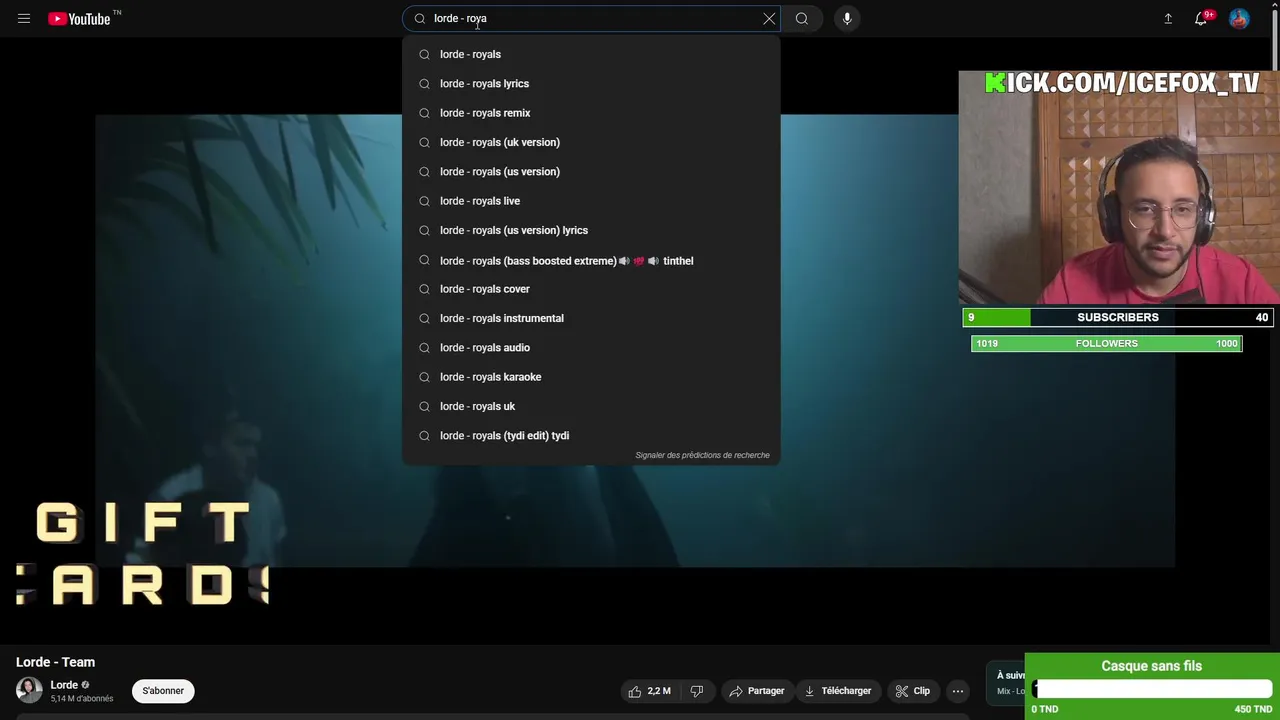1280x720 pixels.
Task: Open the account avatar menu
Action: [x=1239, y=19]
